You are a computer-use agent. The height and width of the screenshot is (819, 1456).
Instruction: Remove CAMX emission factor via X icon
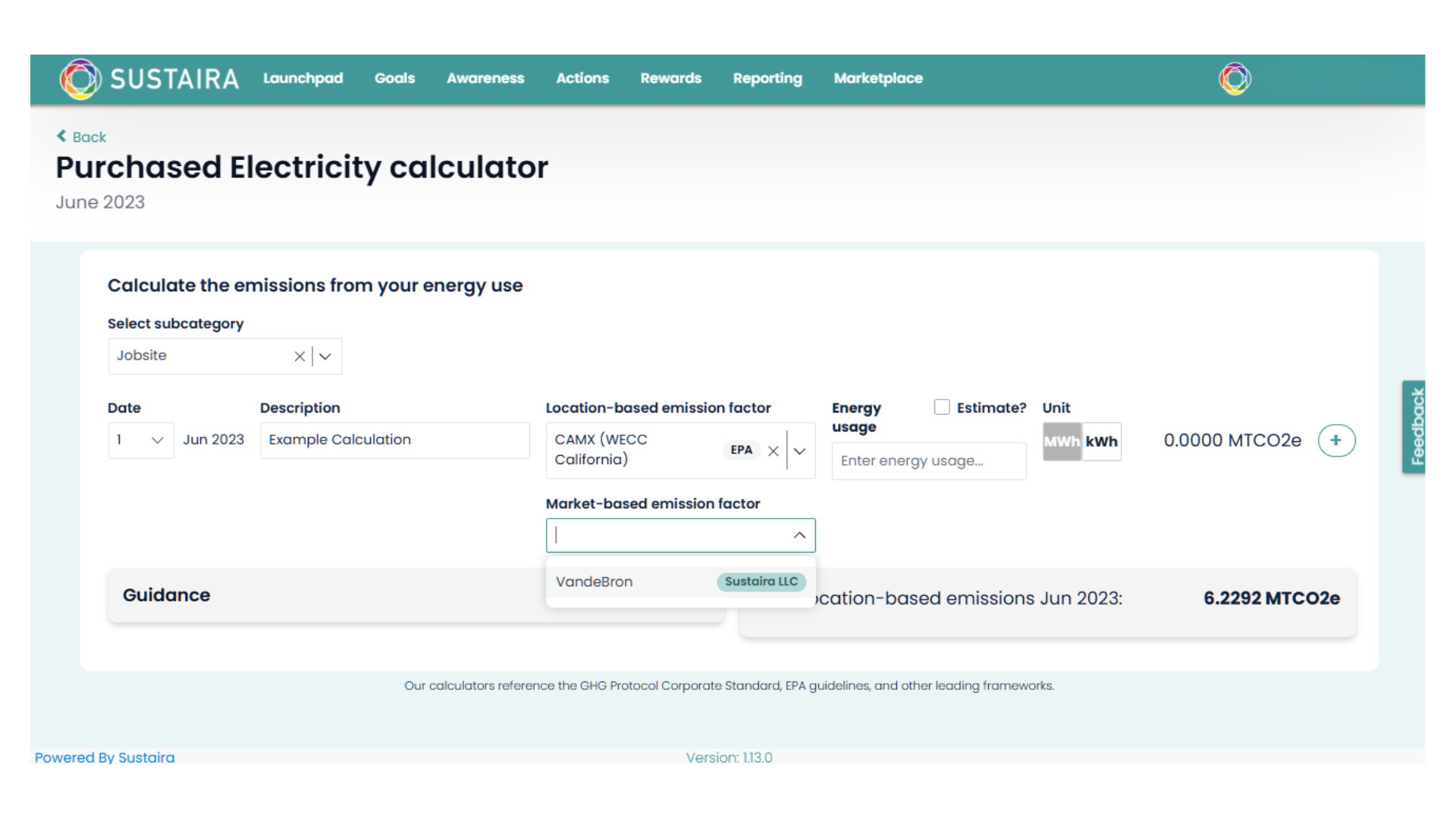(x=773, y=450)
